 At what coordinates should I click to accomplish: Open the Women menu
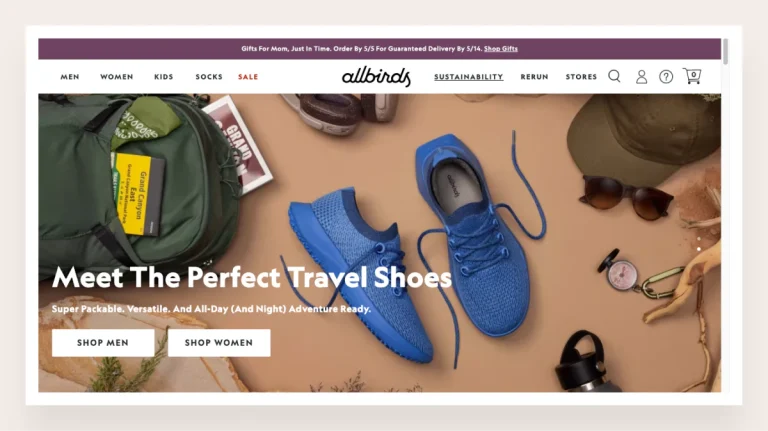tap(117, 77)
